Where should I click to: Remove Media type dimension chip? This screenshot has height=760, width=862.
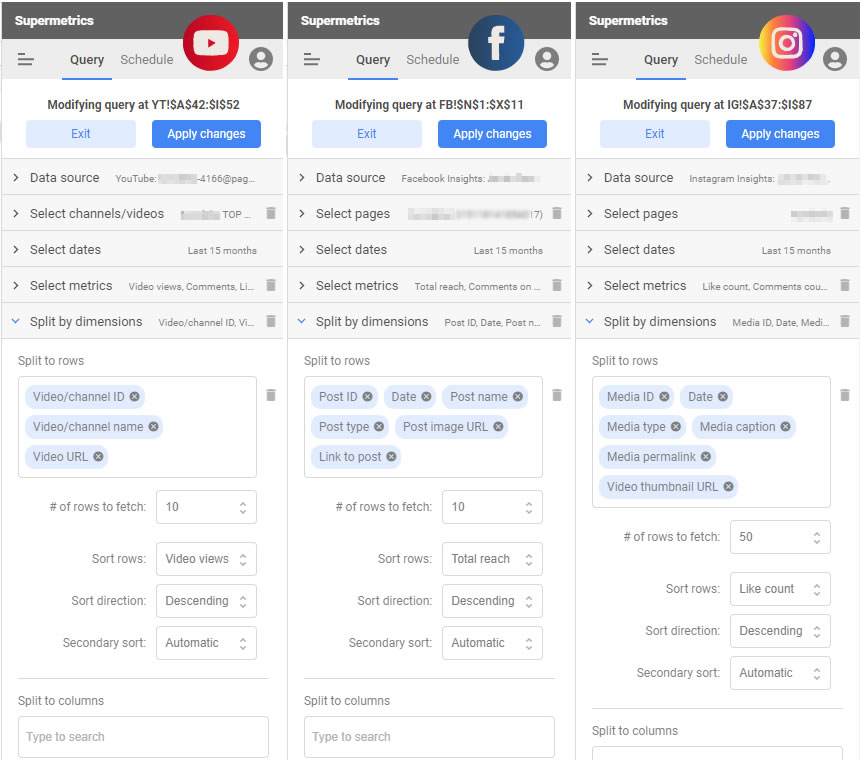point(676,426)
